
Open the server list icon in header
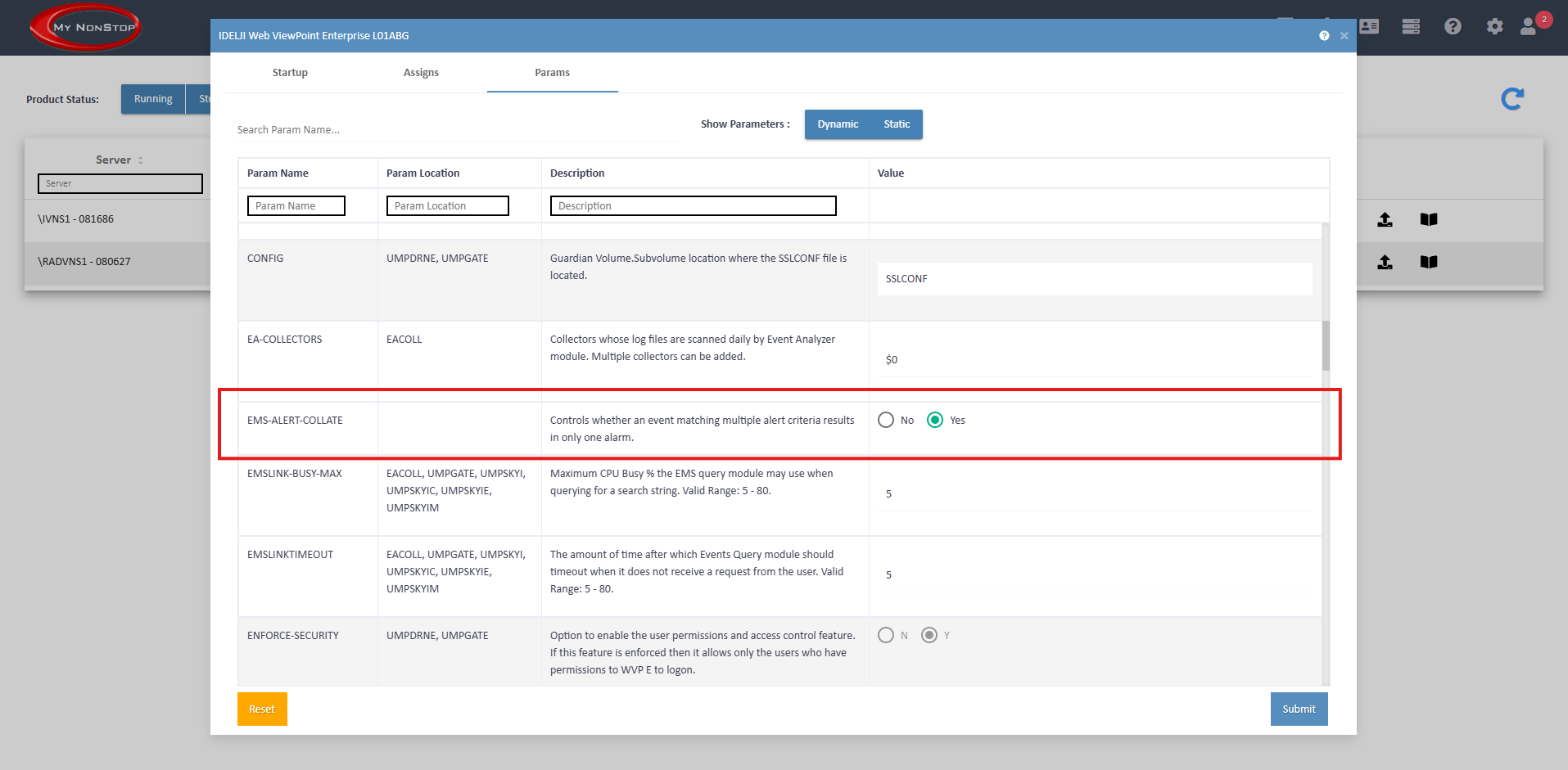[1411, 27]
